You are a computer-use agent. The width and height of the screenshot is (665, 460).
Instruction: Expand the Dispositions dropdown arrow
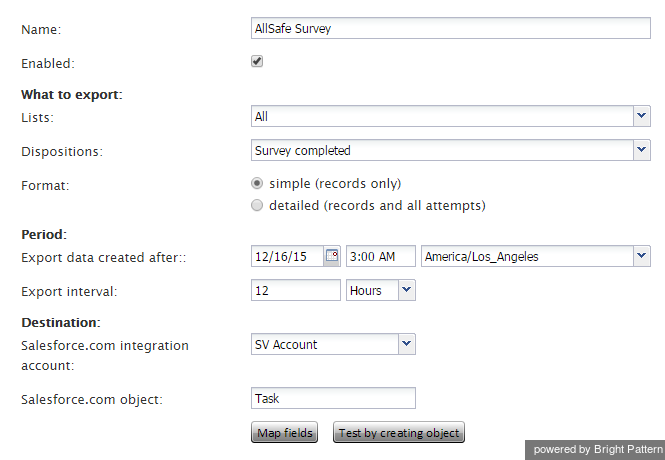pyautogui.click(x=642, y=150)
